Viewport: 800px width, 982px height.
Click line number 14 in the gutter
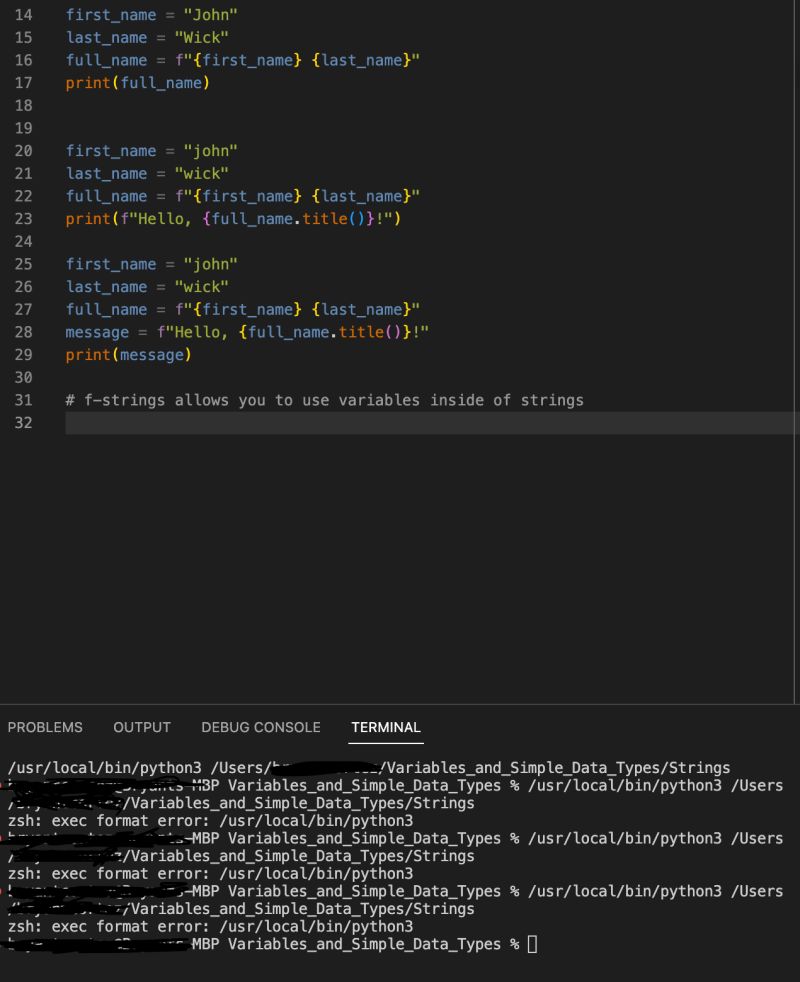(x=24, y=15)
